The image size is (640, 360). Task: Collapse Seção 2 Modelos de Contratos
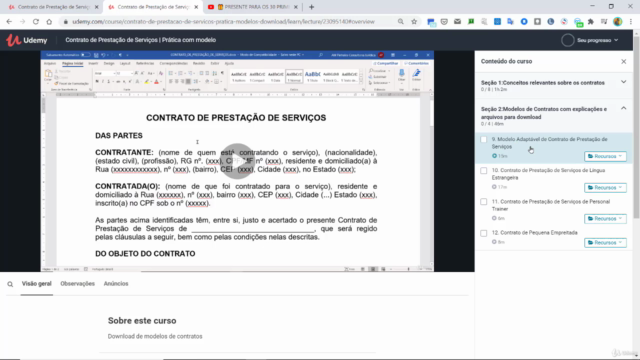pos(623,109)
